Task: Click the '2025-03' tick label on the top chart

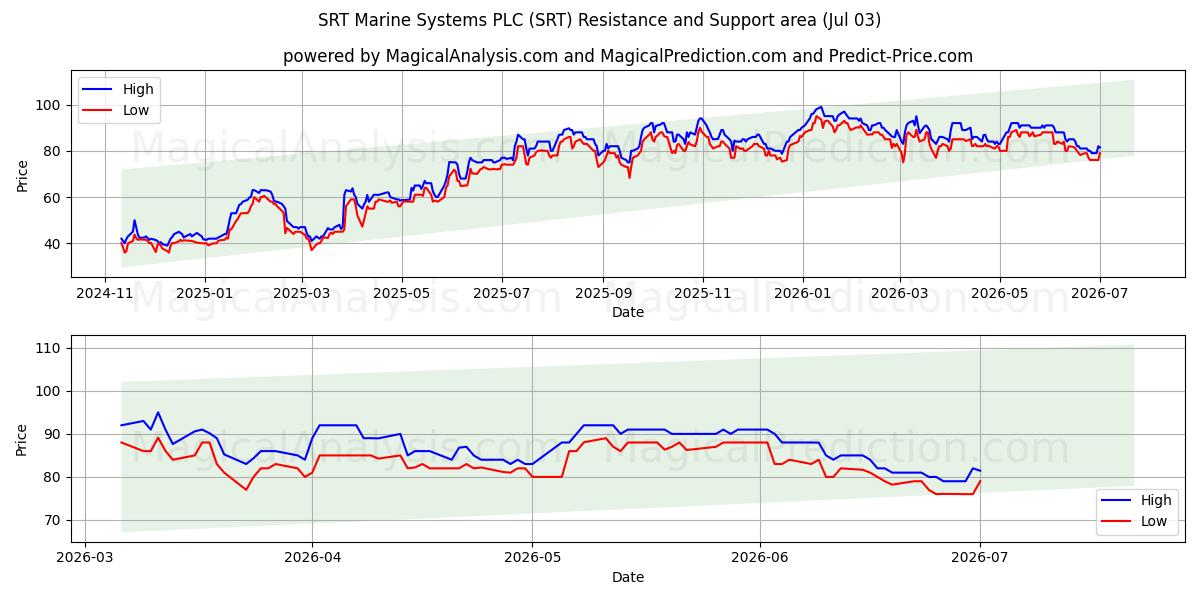Action: pos(302,294)
